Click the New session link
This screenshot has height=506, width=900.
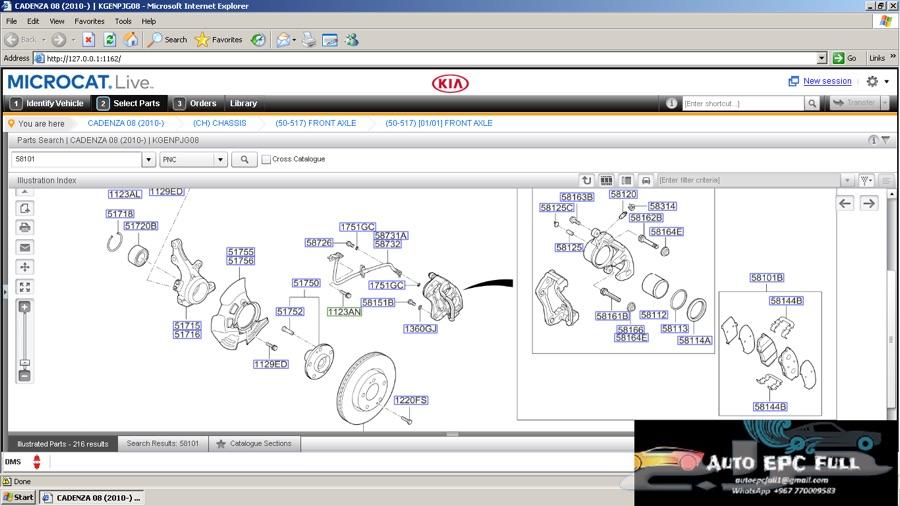(827, 81)
